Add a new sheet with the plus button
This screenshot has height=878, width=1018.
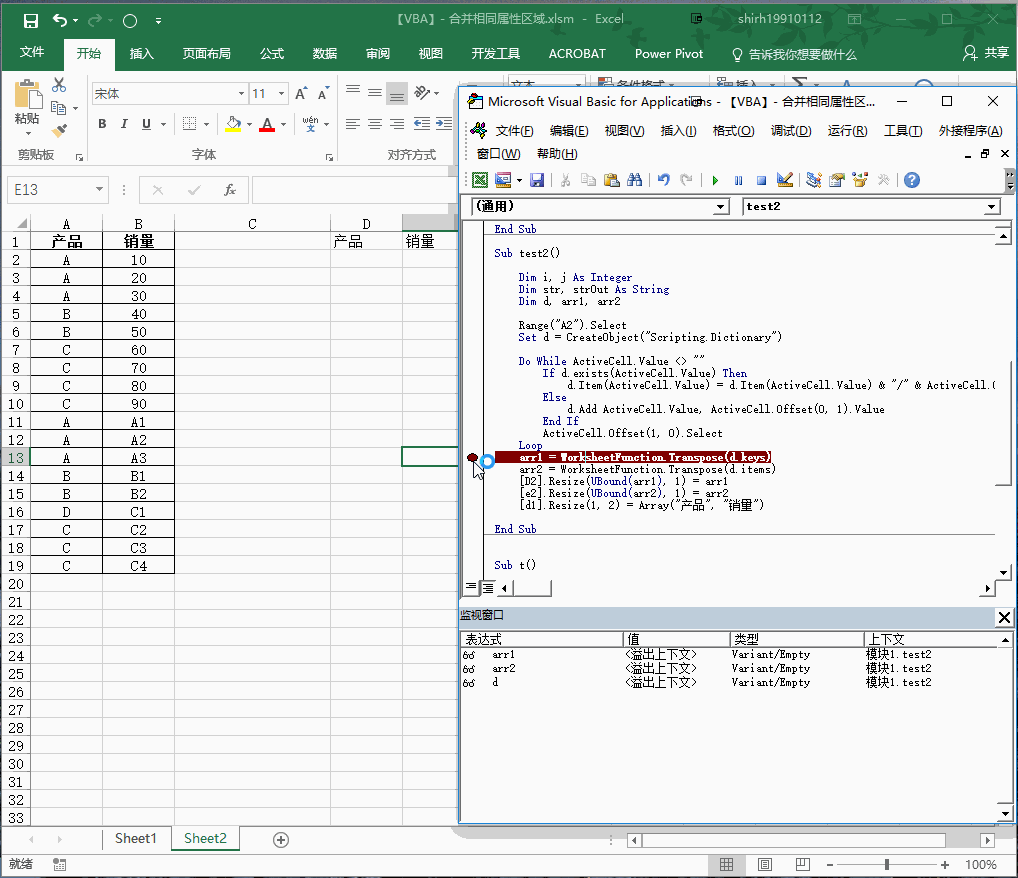pos(281,839)
